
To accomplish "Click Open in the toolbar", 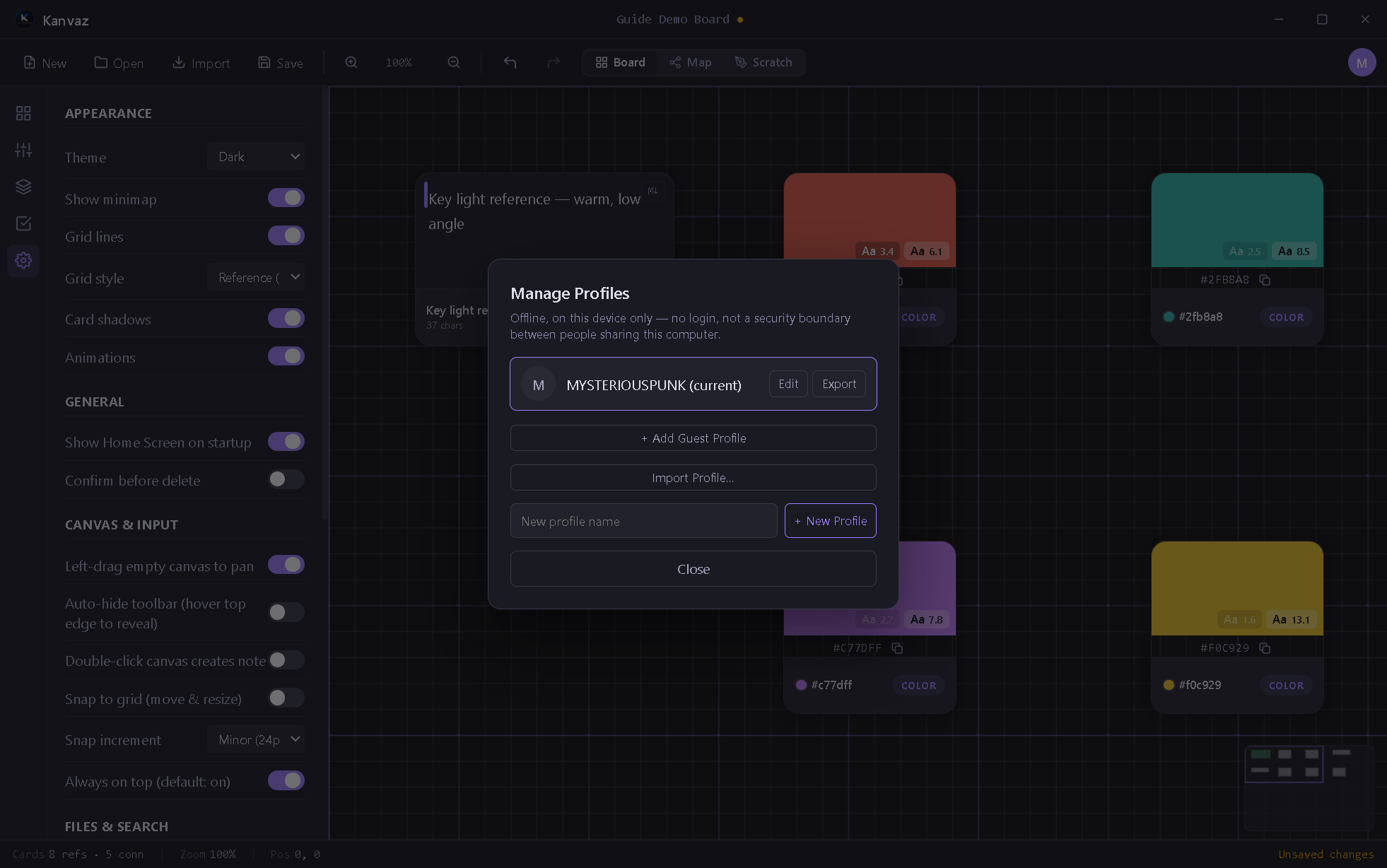I will (119, 63).
